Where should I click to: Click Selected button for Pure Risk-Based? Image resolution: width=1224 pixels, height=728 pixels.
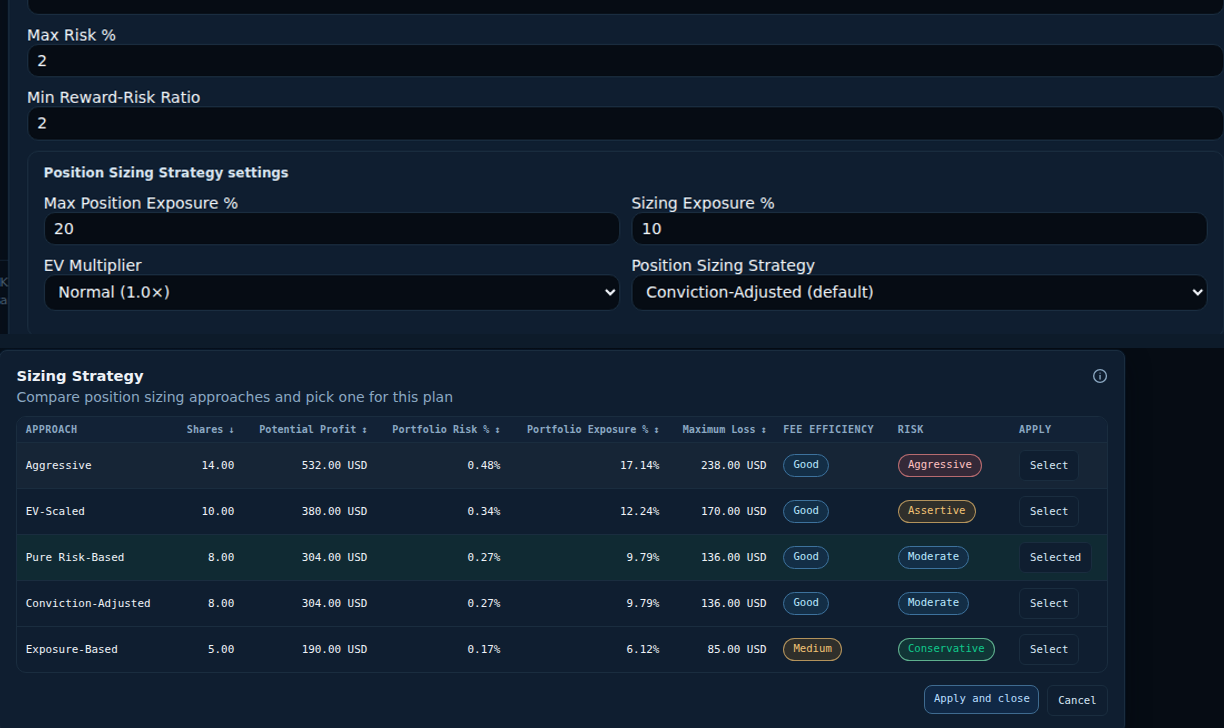1055,557
